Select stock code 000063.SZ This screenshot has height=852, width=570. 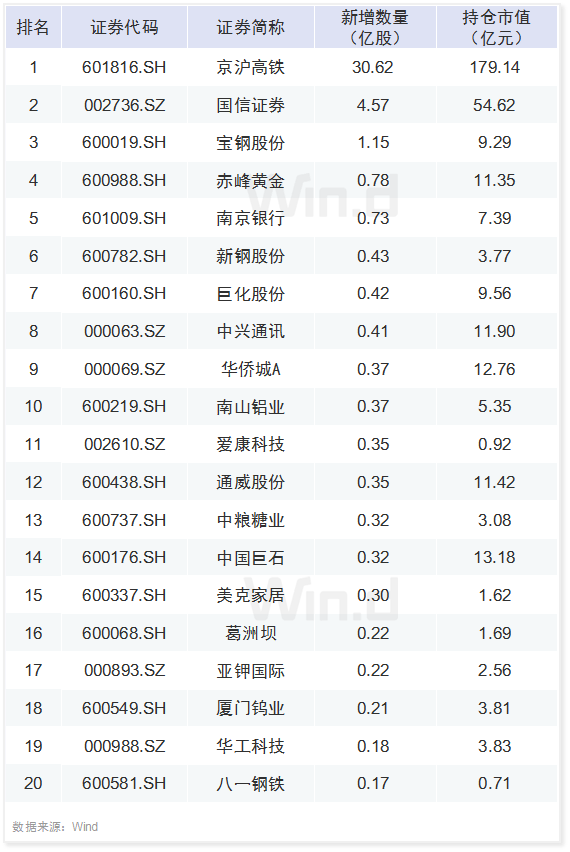coord(124,331)
